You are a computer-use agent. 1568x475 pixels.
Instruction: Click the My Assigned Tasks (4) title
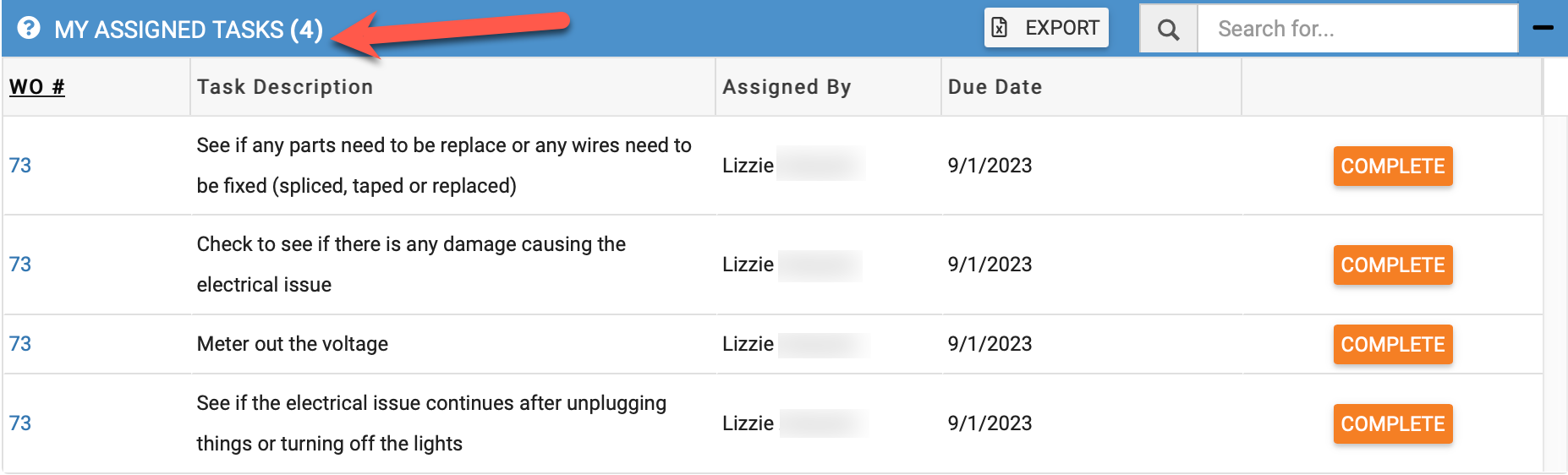tap(189, 30)
